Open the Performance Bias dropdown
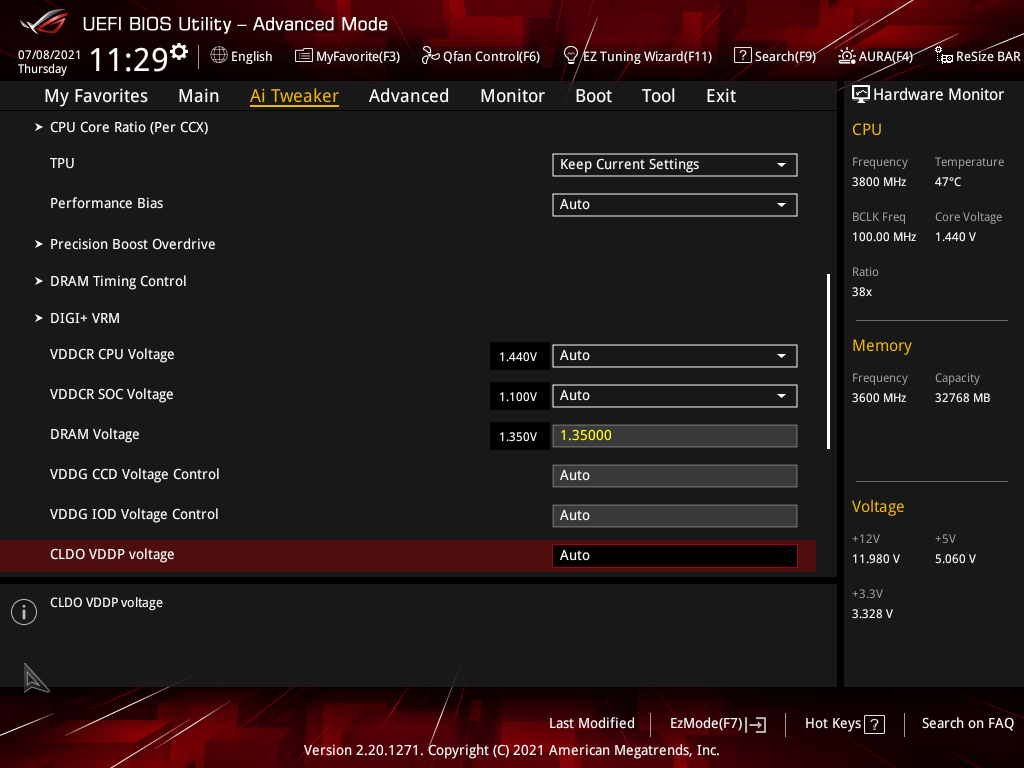 (675, 204)
